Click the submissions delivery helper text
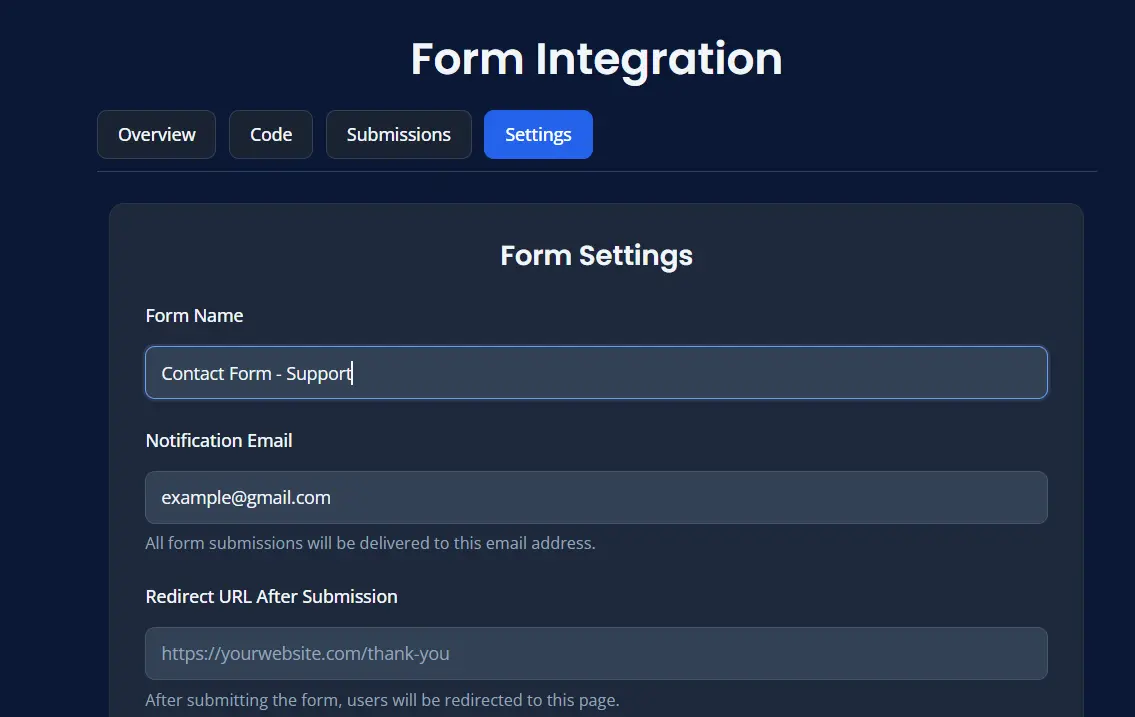Viewport: 1135px width, 717px height. (370, 543)
